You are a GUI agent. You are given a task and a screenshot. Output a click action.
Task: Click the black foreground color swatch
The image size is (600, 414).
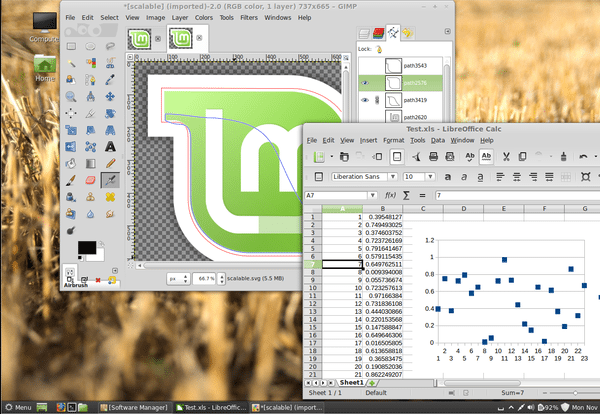87,248
